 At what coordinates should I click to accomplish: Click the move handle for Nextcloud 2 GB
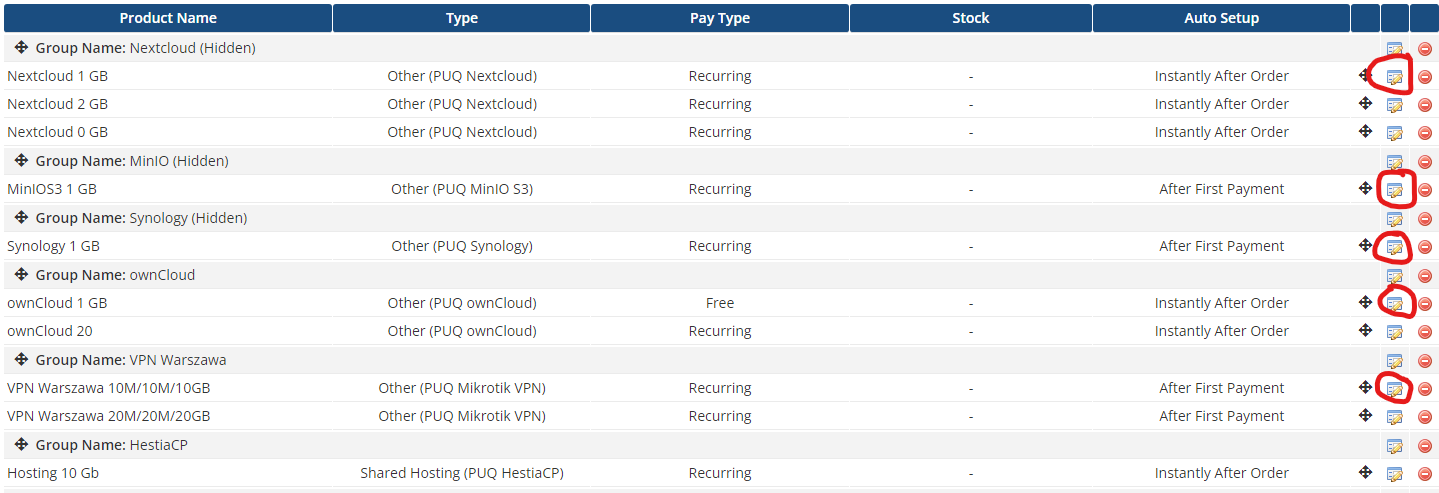(1365, 103)
